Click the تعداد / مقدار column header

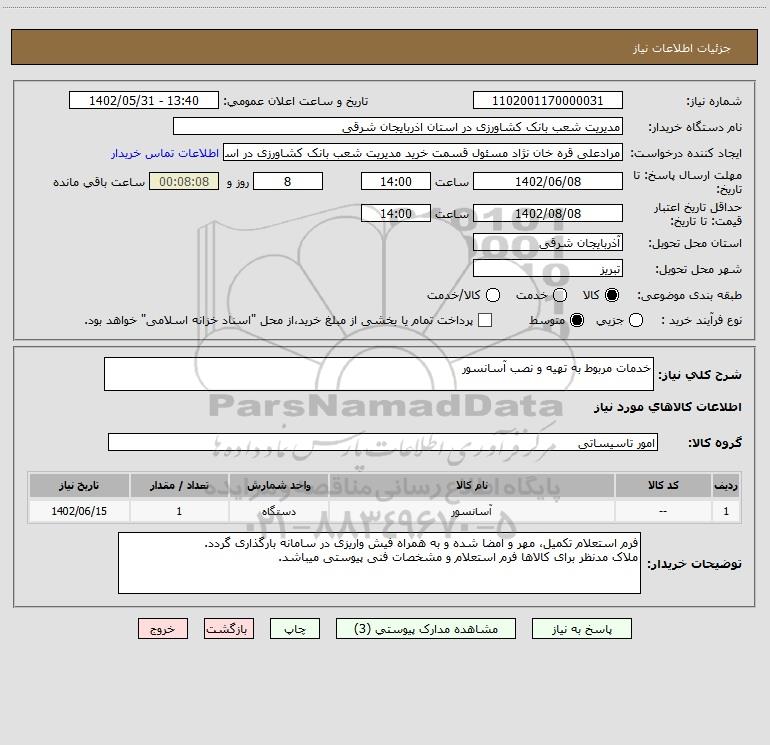[x=179, y=485]
